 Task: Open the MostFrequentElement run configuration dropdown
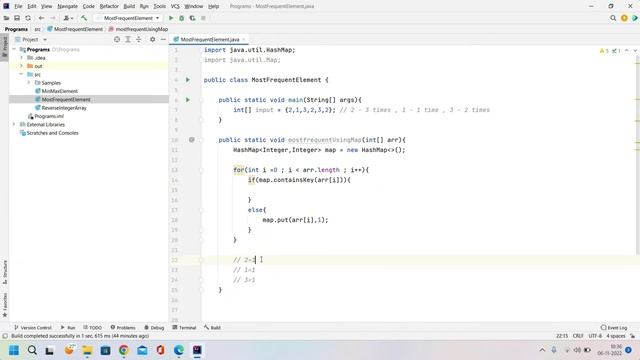[x=128, y=18]
